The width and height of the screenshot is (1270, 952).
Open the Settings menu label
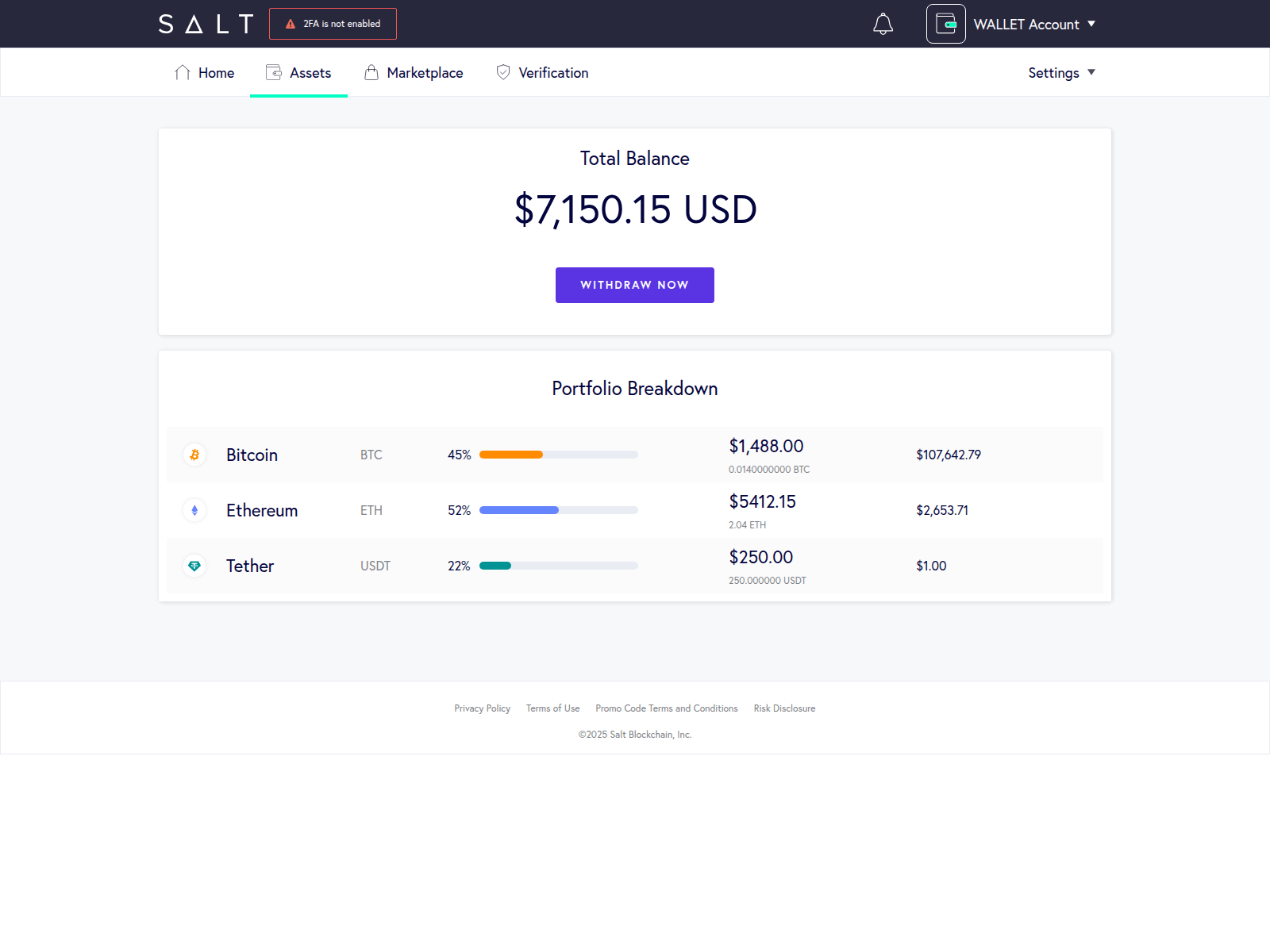(1053, 73)
